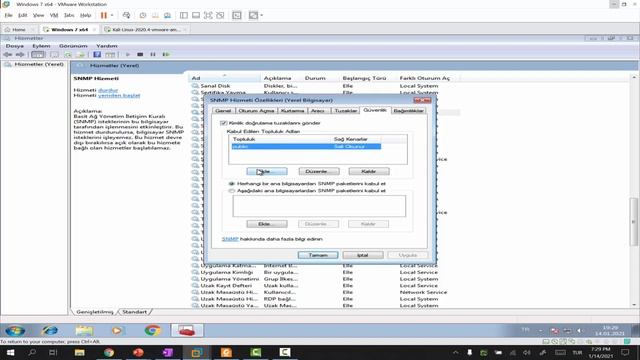Click Düzenle button under community list
Screen dimensions: 640x360
[x=319, y=171]
